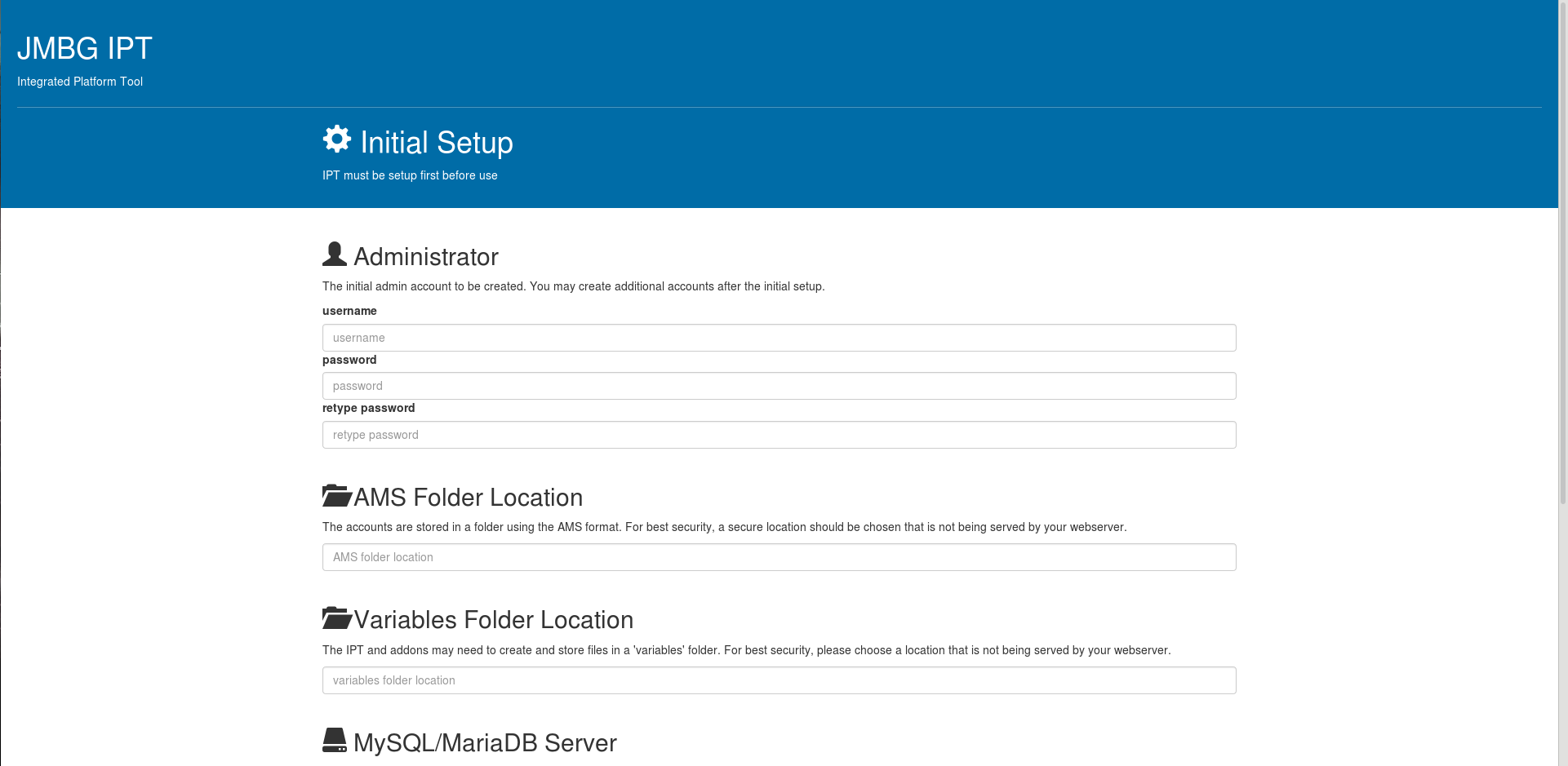Click the gear icon beside Initial Setup
The image size is (1568, 766).
pos(336,139)
